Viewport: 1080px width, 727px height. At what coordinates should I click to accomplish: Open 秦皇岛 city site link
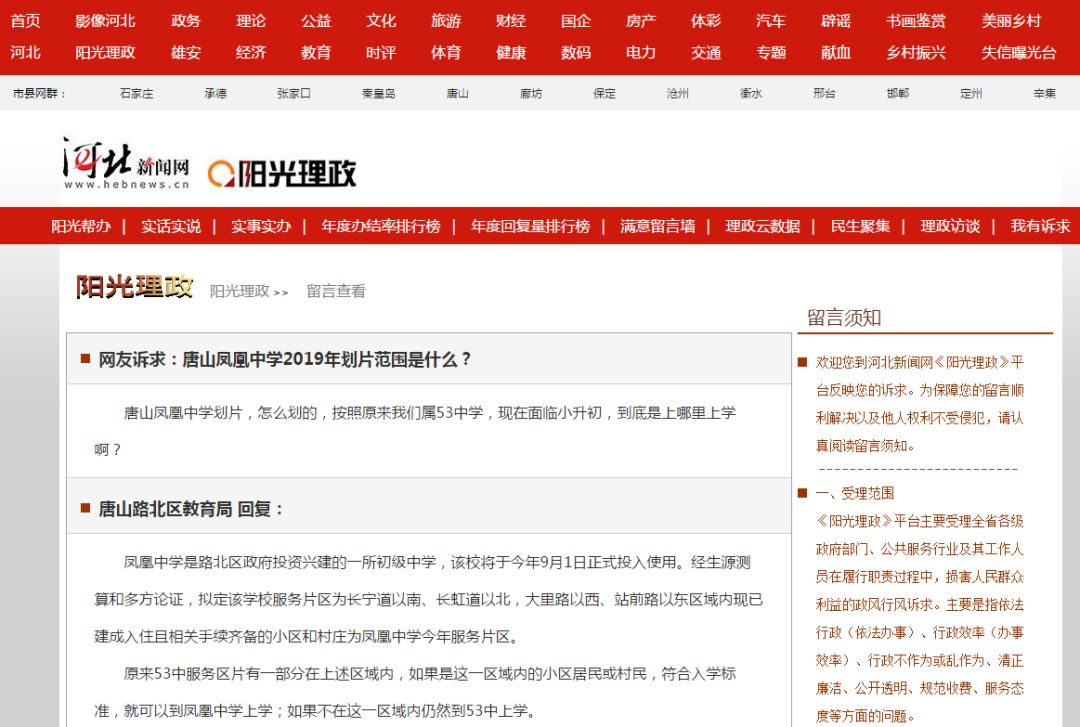pos(378,93)
